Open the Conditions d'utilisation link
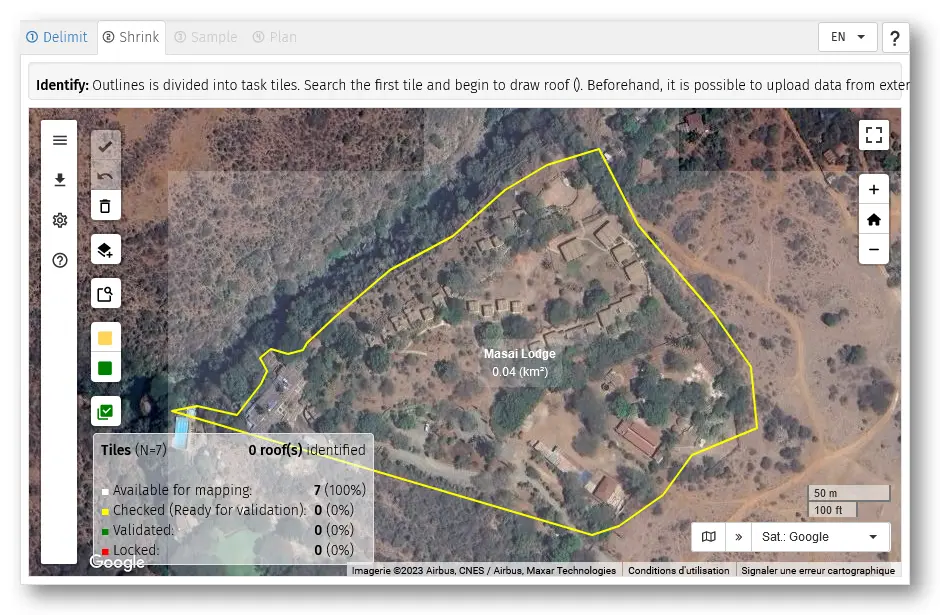Screen dimensions: 940x615 (x=678, y=570)
